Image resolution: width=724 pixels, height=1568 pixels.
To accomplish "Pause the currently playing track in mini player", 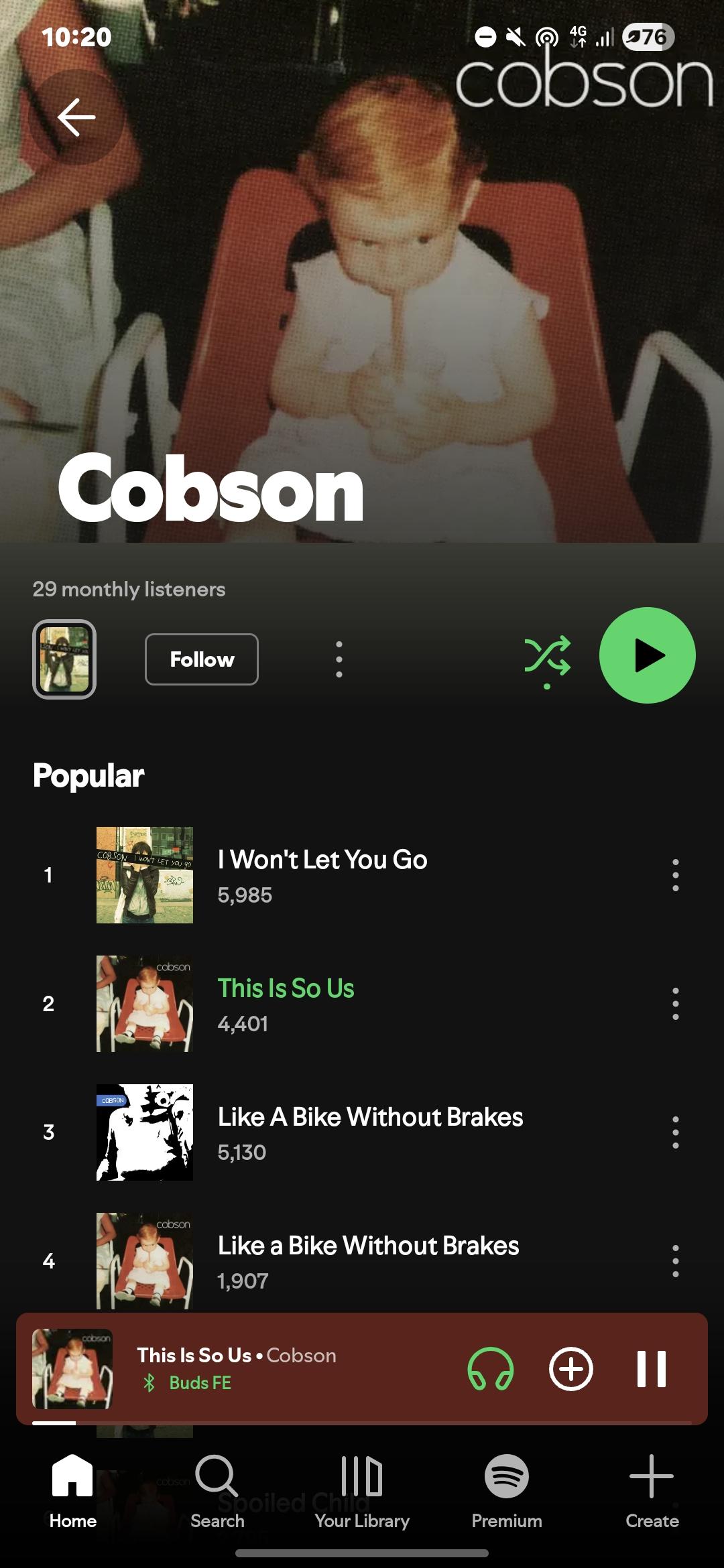I will 651,1368.
